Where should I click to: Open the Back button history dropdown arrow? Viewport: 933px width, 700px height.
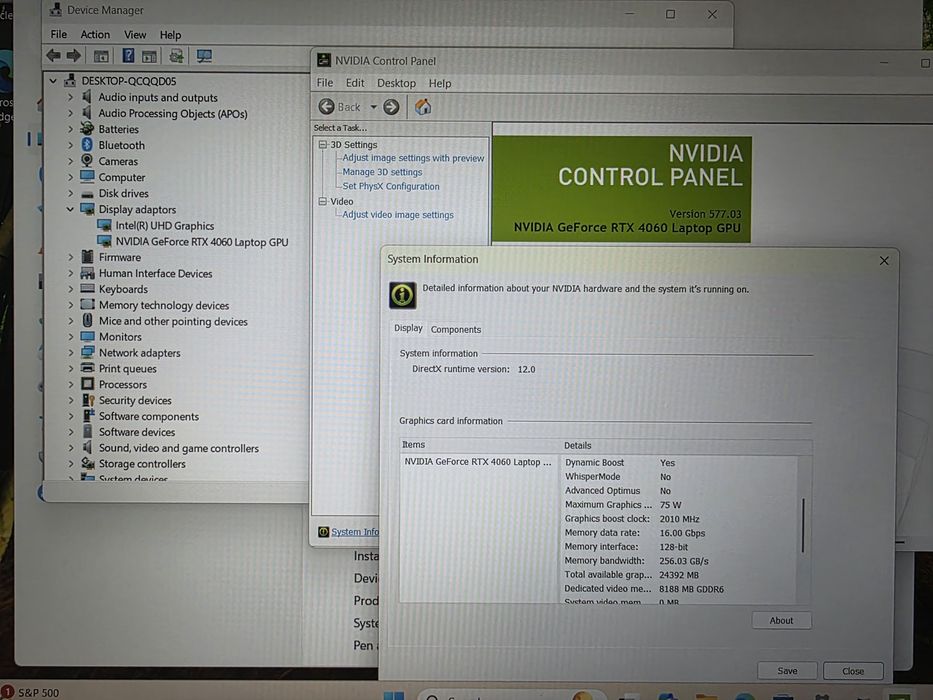point(374,107)
